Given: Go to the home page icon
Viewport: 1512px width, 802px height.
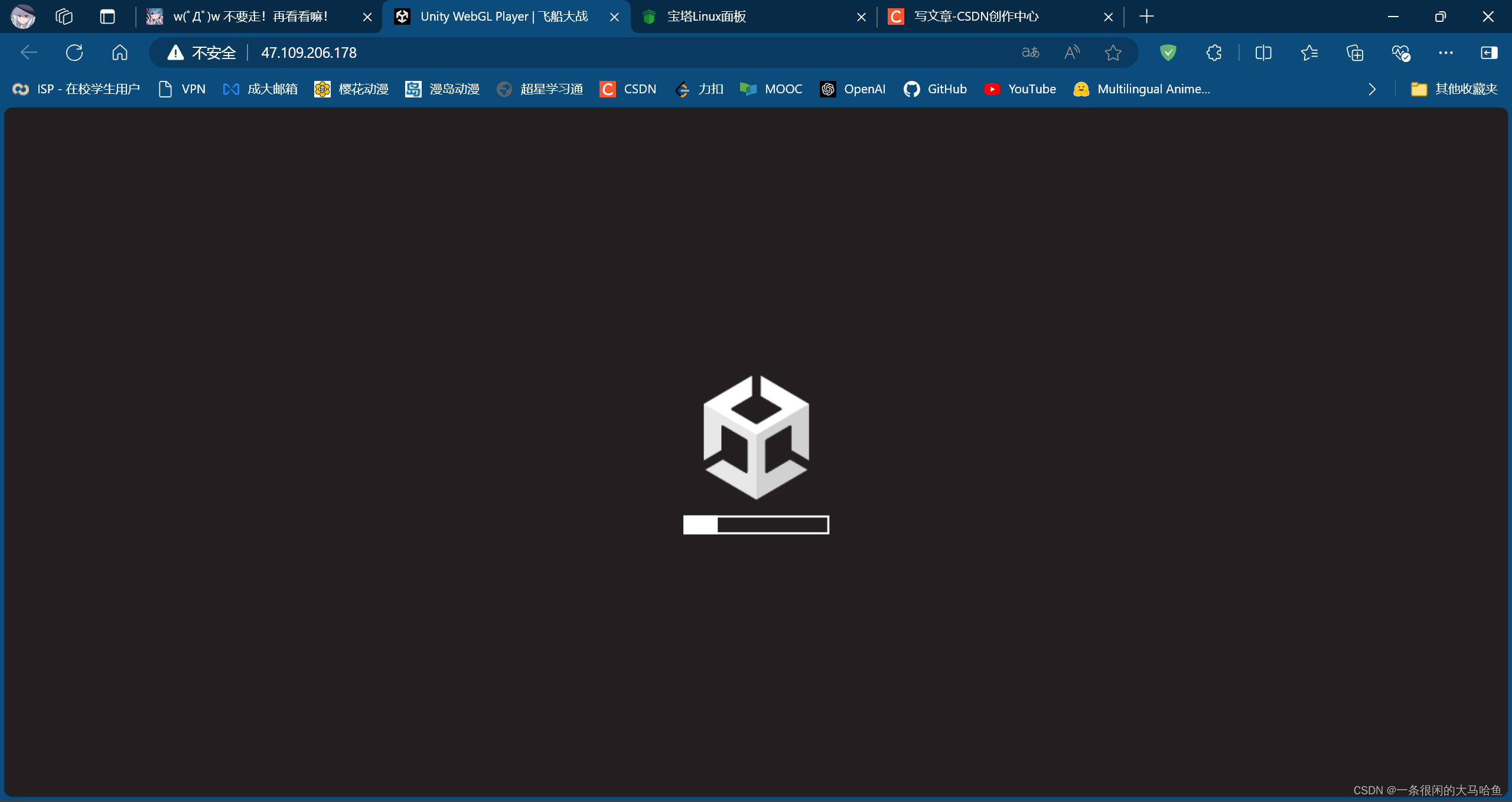Looking at the screenshot, I should 120,53.
